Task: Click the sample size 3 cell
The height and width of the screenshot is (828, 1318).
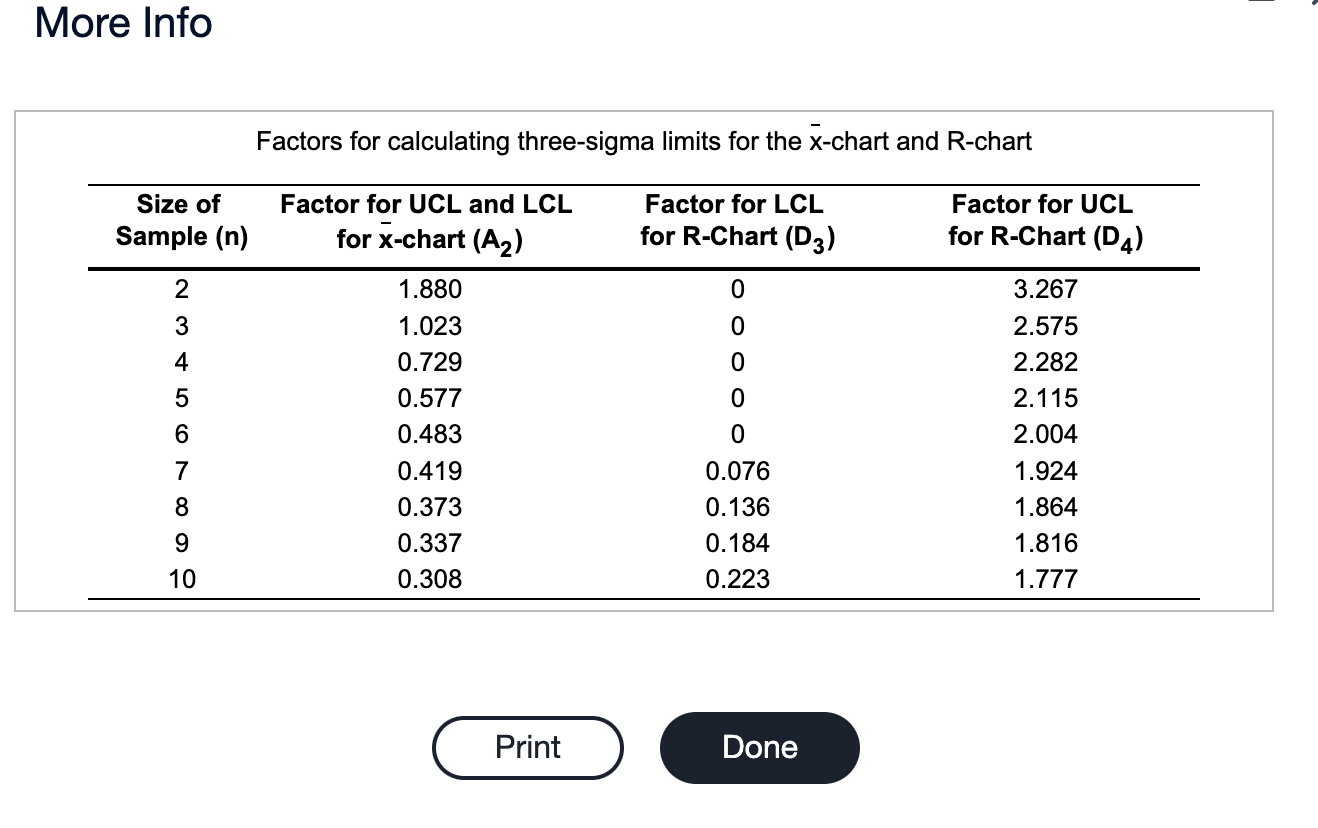Action: [x=181, y=325]
